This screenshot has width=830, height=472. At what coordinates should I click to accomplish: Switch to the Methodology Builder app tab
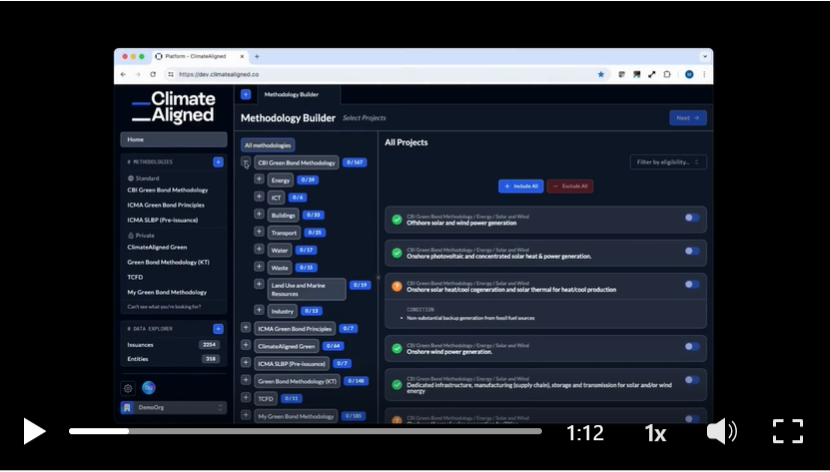point(291,94)
